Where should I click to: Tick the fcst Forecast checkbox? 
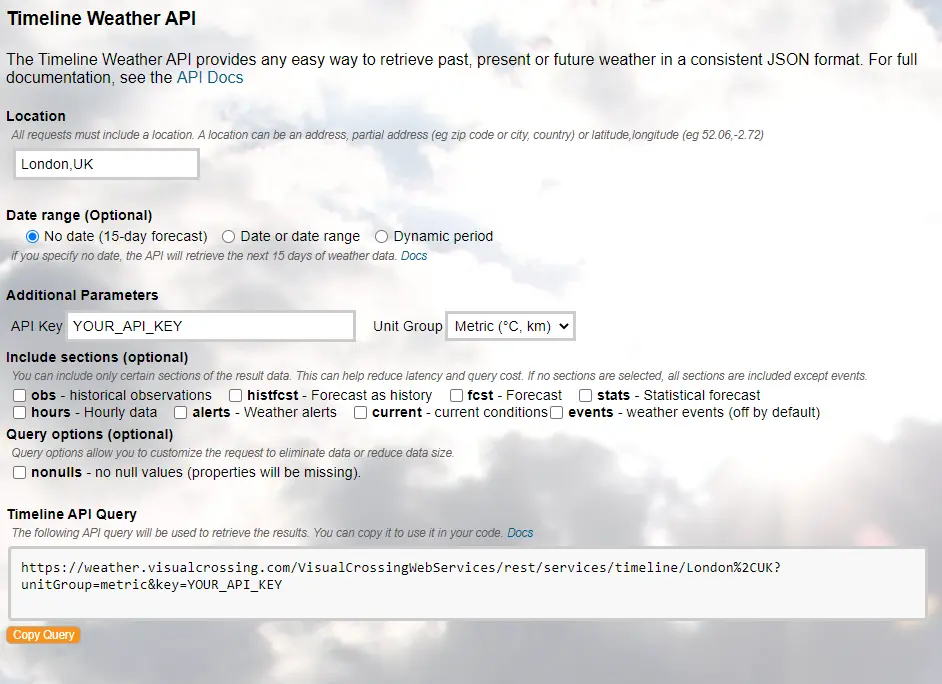pos(456,395)
